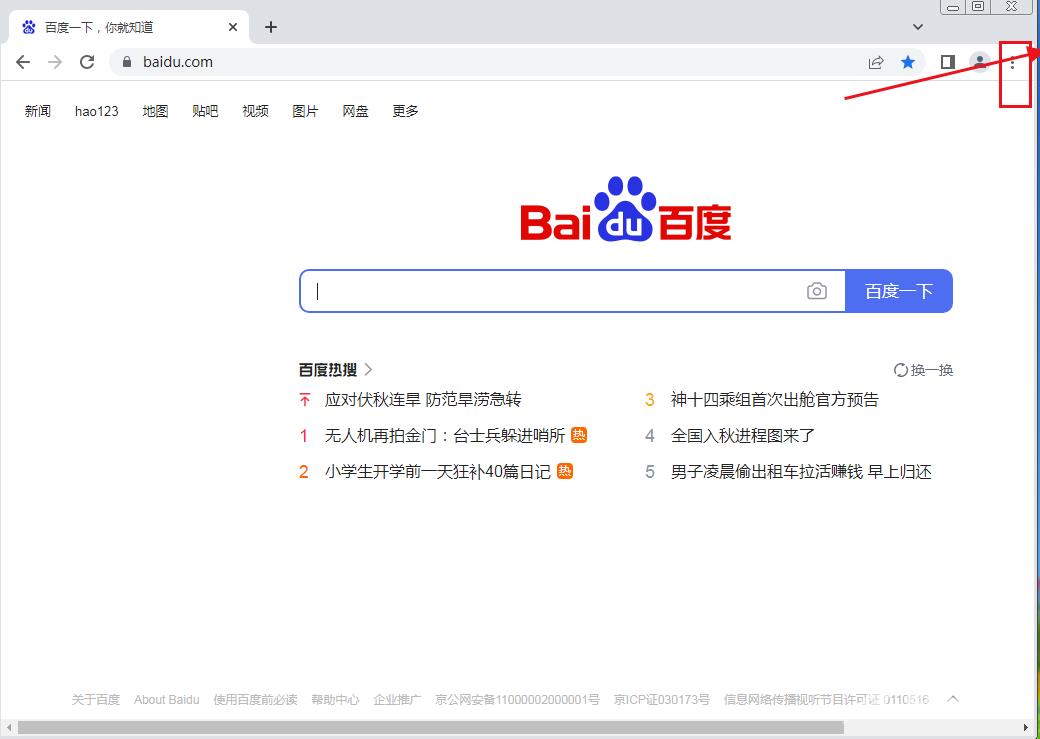1040x739 pixels.
Task: Open a new tab with the plus button
Action: (270, 27)
